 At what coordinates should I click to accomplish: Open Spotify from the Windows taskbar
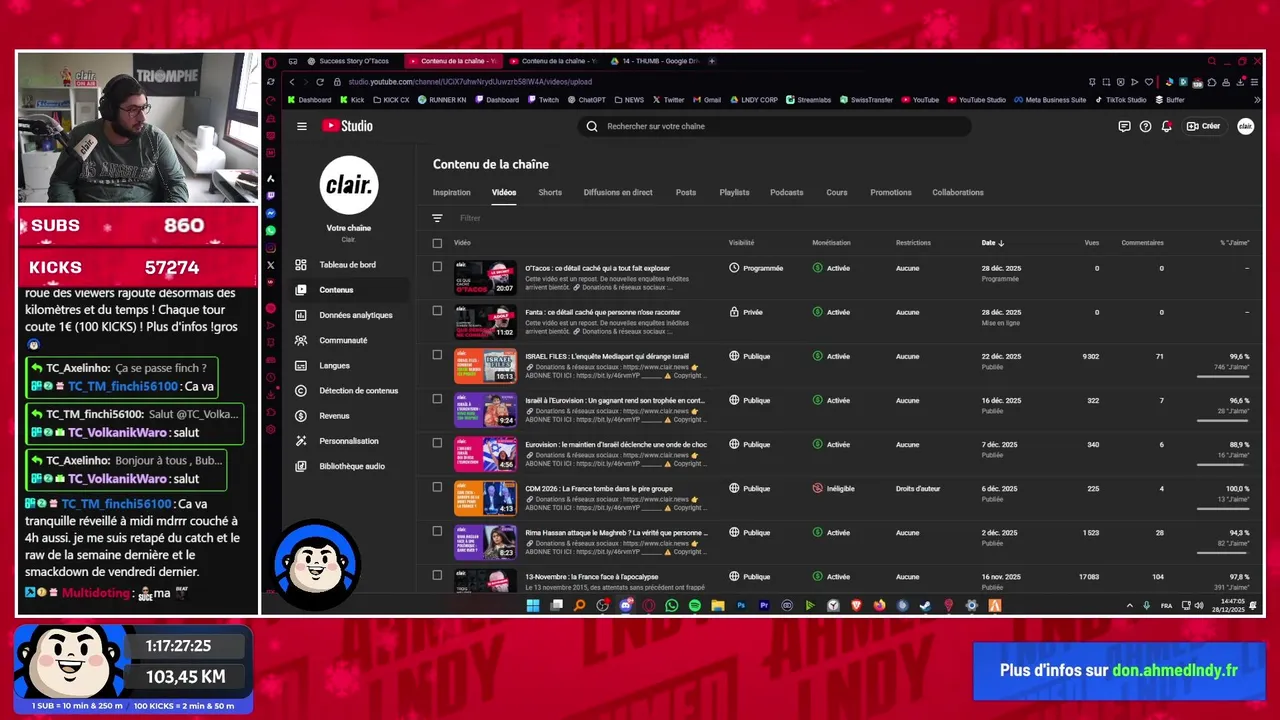pos(694,605)
